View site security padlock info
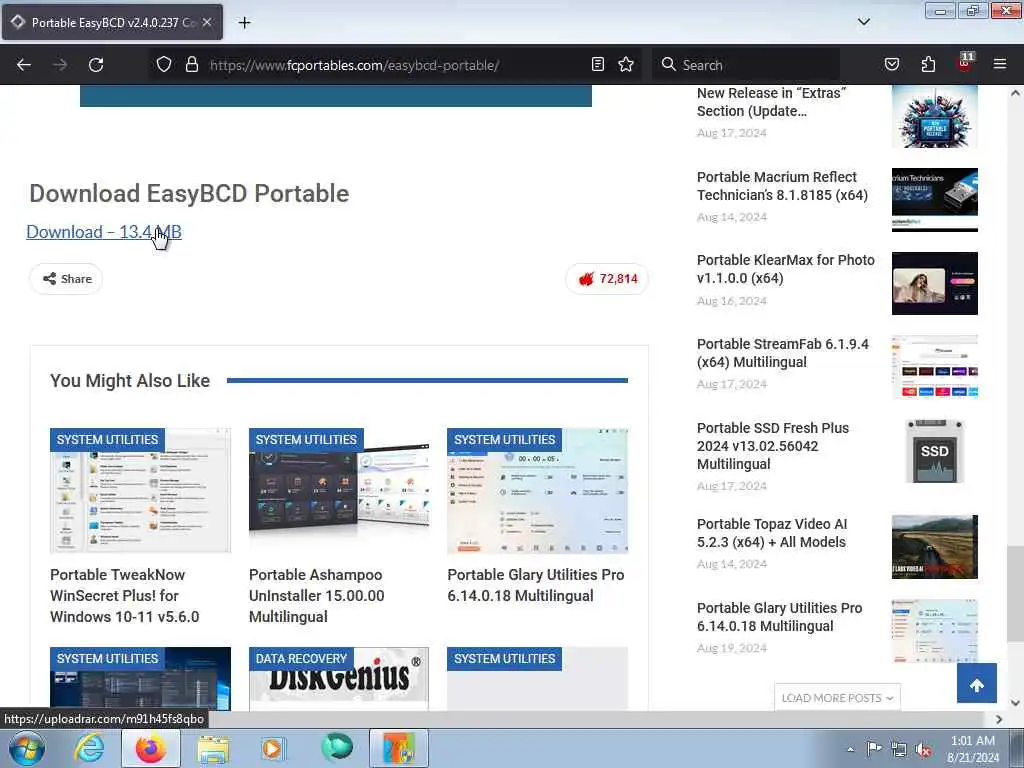This screenshot has height=768, width=1024. 191,65
